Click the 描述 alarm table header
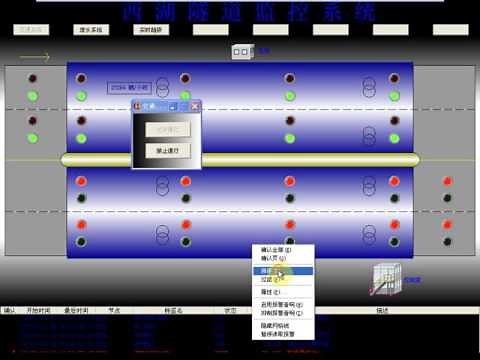480x360 pixels. click(x=382, y=311)
